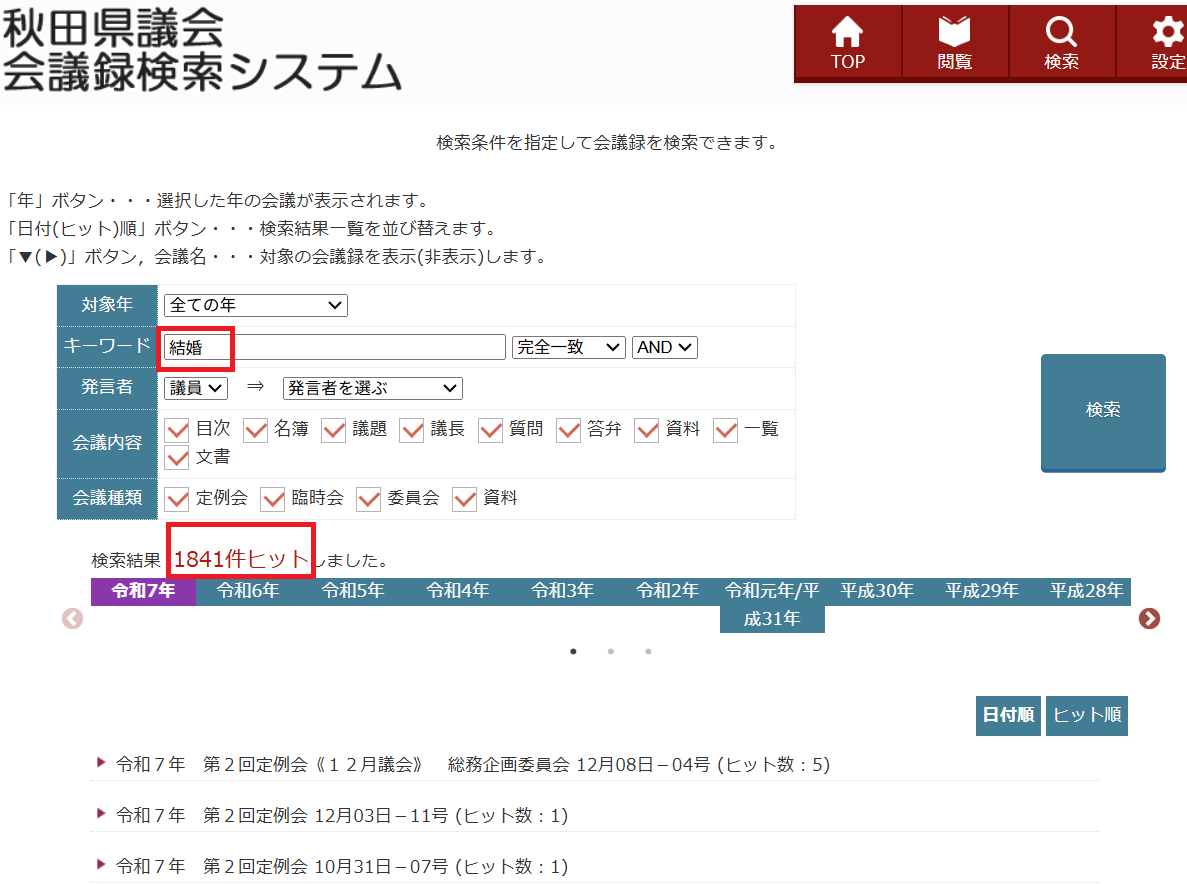The width and height of the screenshot is (1187, 884).
Task: Open the AND operator dropdown
Action: coord(665,347)
